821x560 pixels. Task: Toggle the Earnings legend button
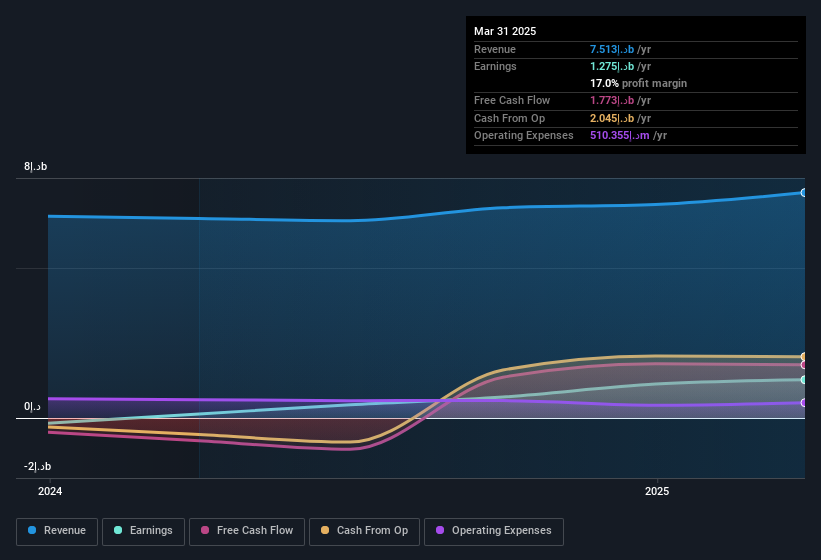pos(143,531)
